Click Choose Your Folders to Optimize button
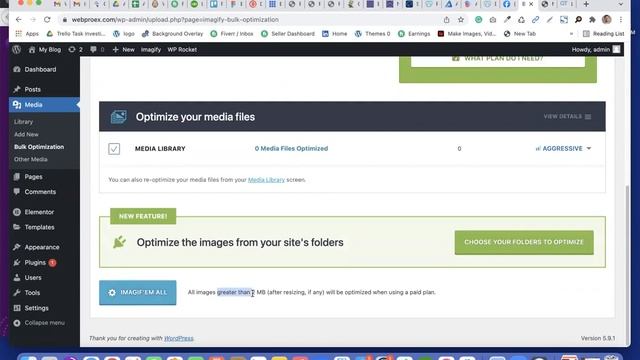 (x=524, y=242)
